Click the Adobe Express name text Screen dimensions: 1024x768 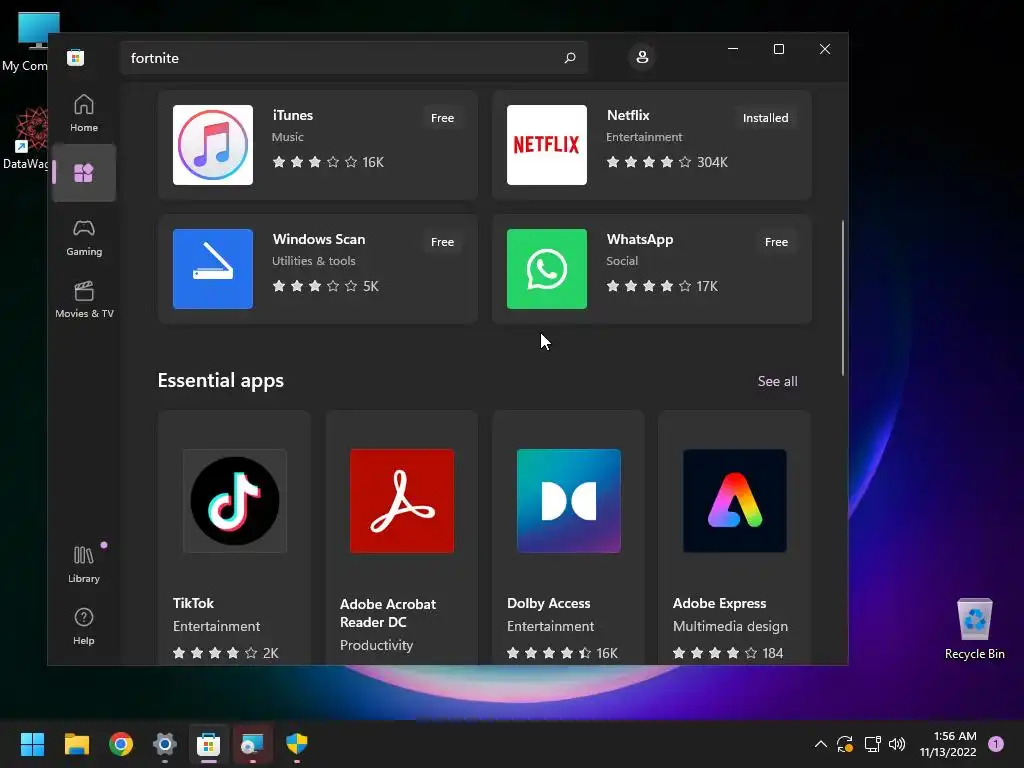pos(719,603)
